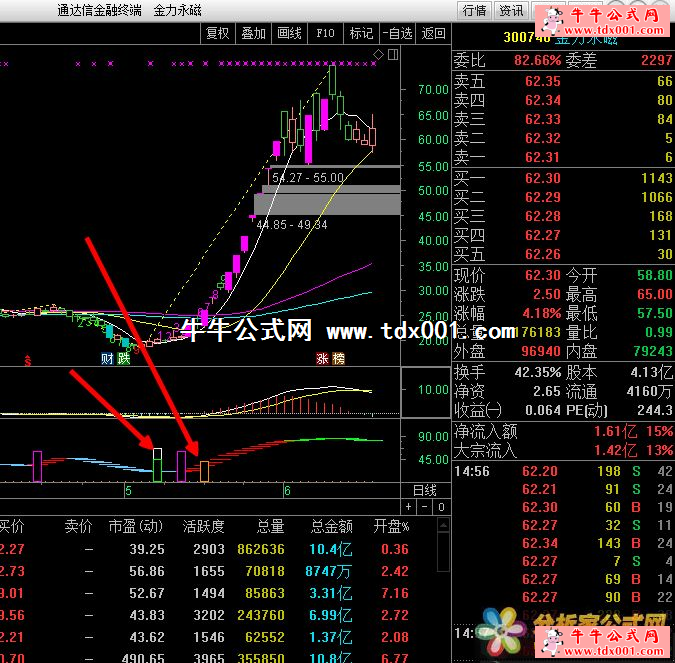This screenshot has width=675, height=663.
Task: Click the 复权 toolbar button
Action: point(217,34)
